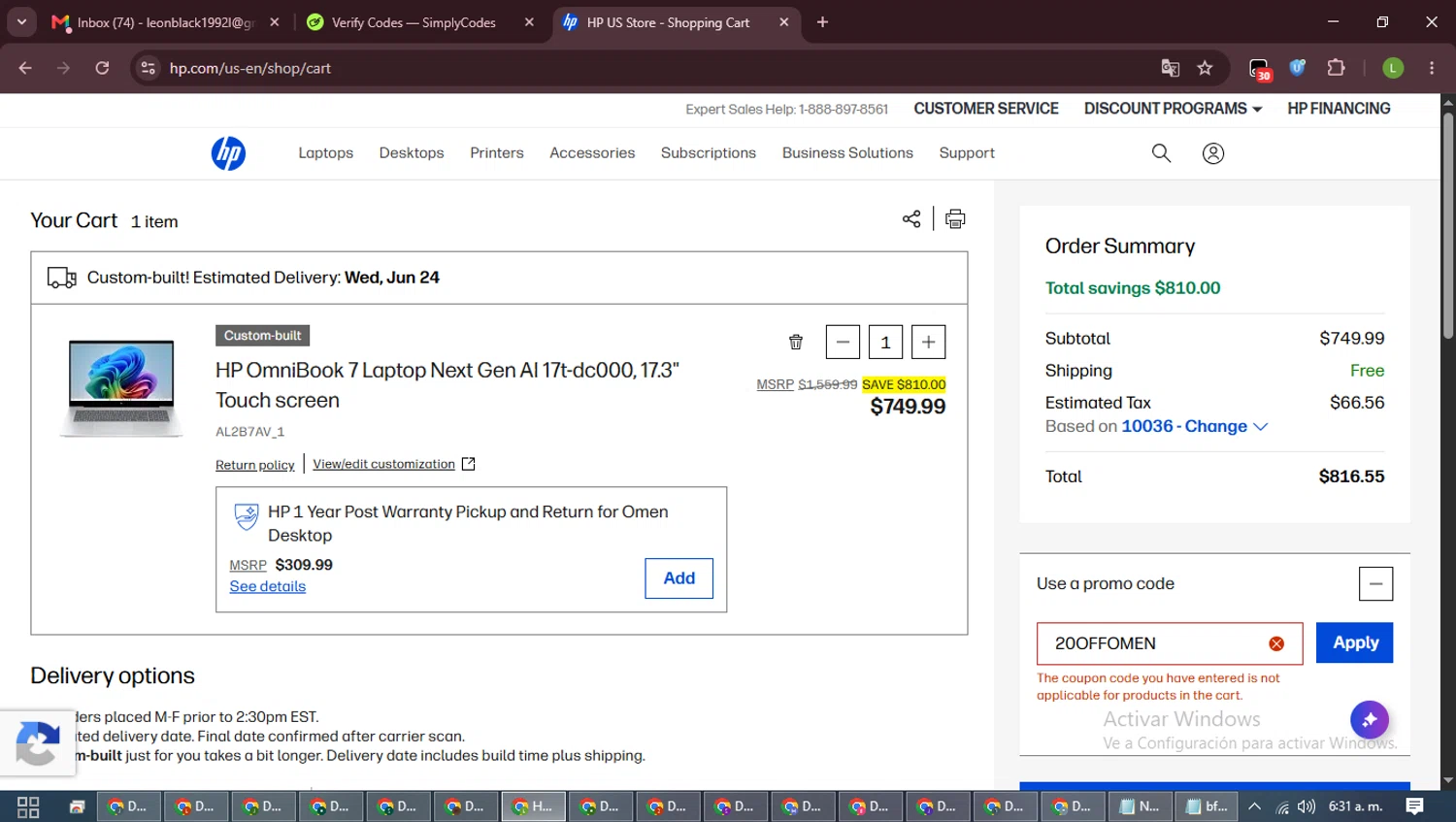
Task: Collapse the promo code section
Action: point(1375,583)
